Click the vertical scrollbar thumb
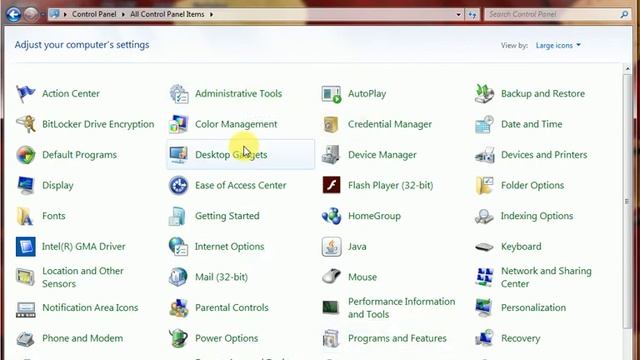The height and width of the screenshot is (360, 640). click(627, 201)
